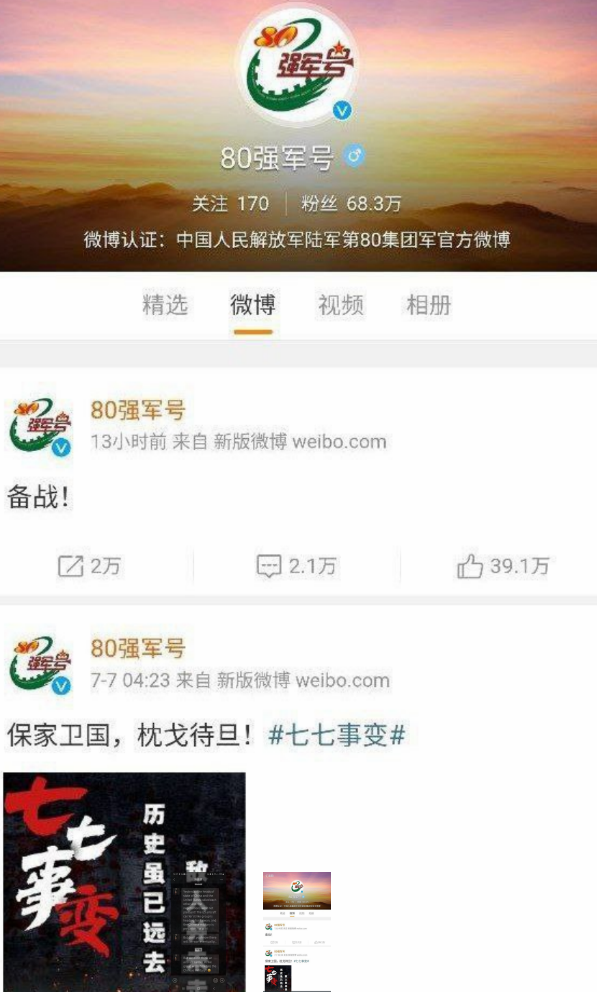Click 80强军号 username on 7-7 post
This screenshot has height=992, width=597.
[138, 648]
